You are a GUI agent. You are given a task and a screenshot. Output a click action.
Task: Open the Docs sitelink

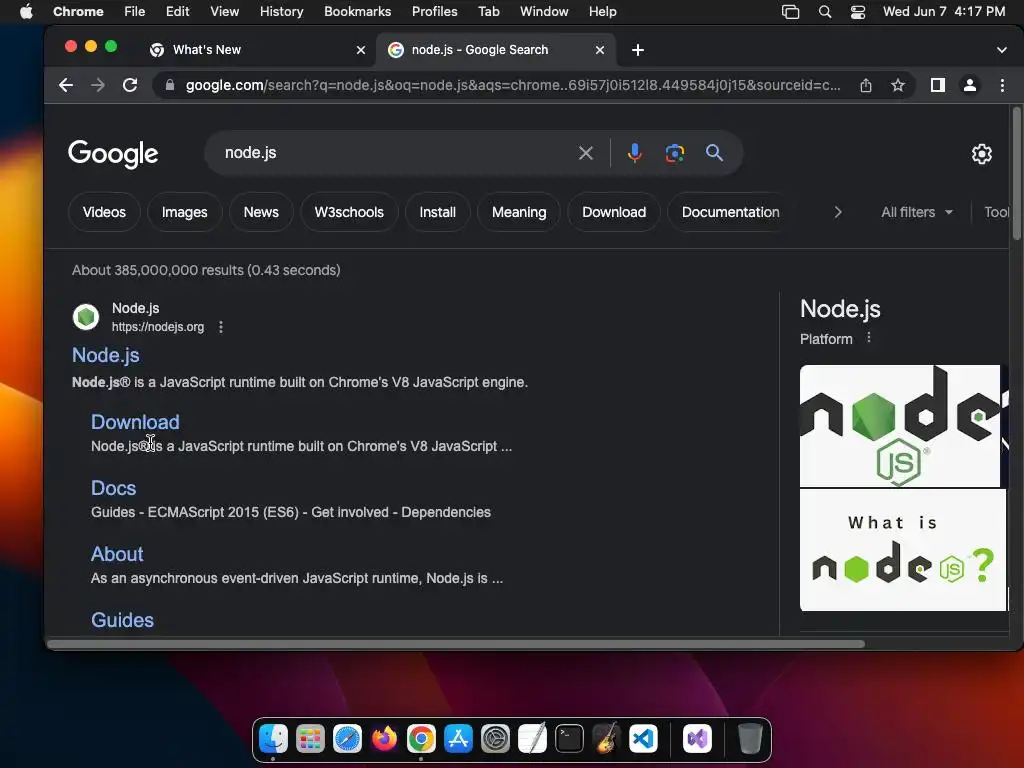point(114,488)
